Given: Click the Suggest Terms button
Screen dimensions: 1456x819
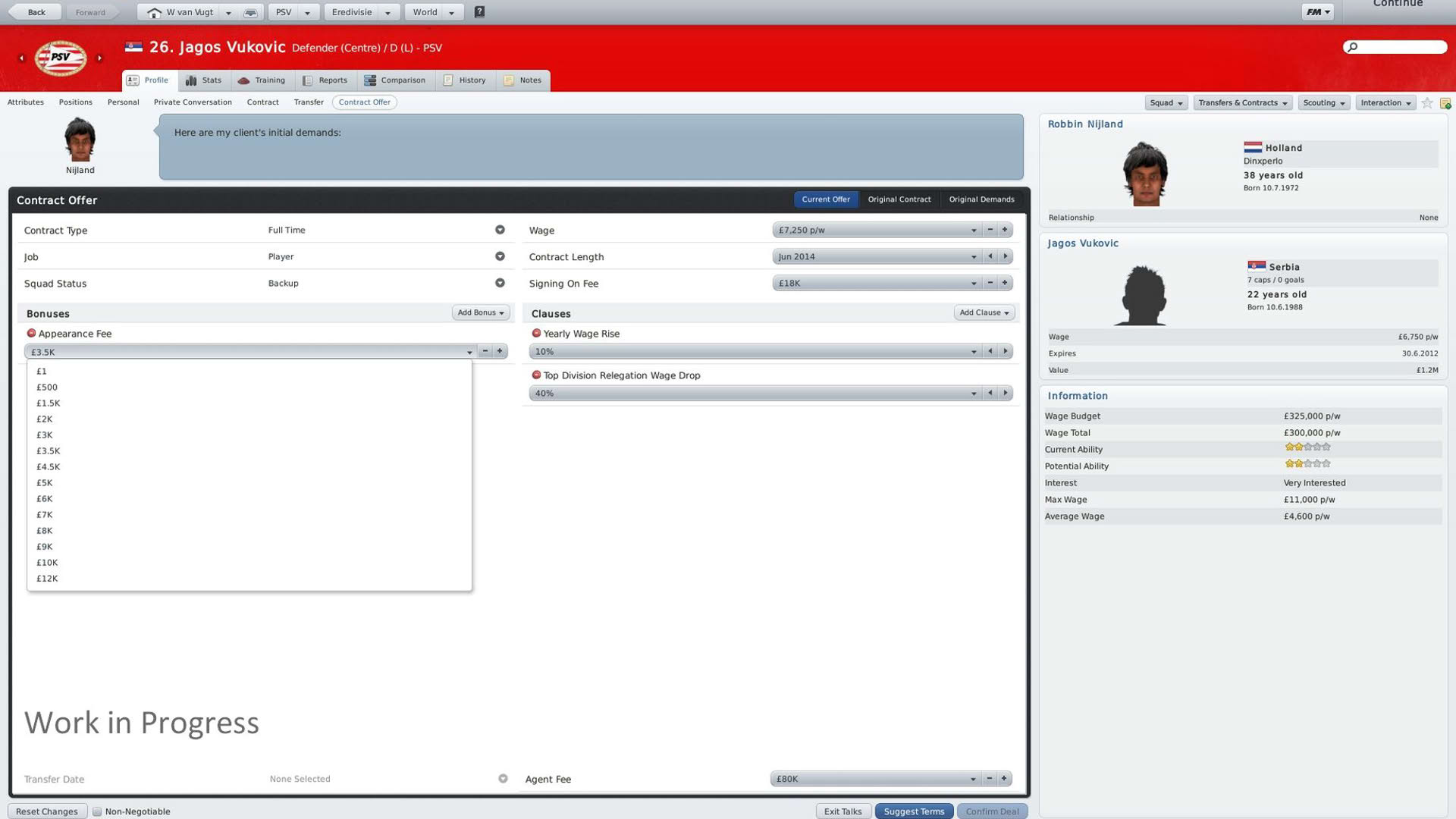Looking at the screenshot, I should point(914,811).
